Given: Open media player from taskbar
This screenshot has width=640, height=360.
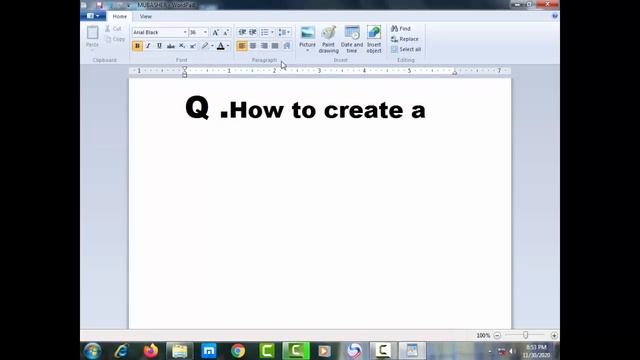Looking at the screenshot, I should 325,351.
